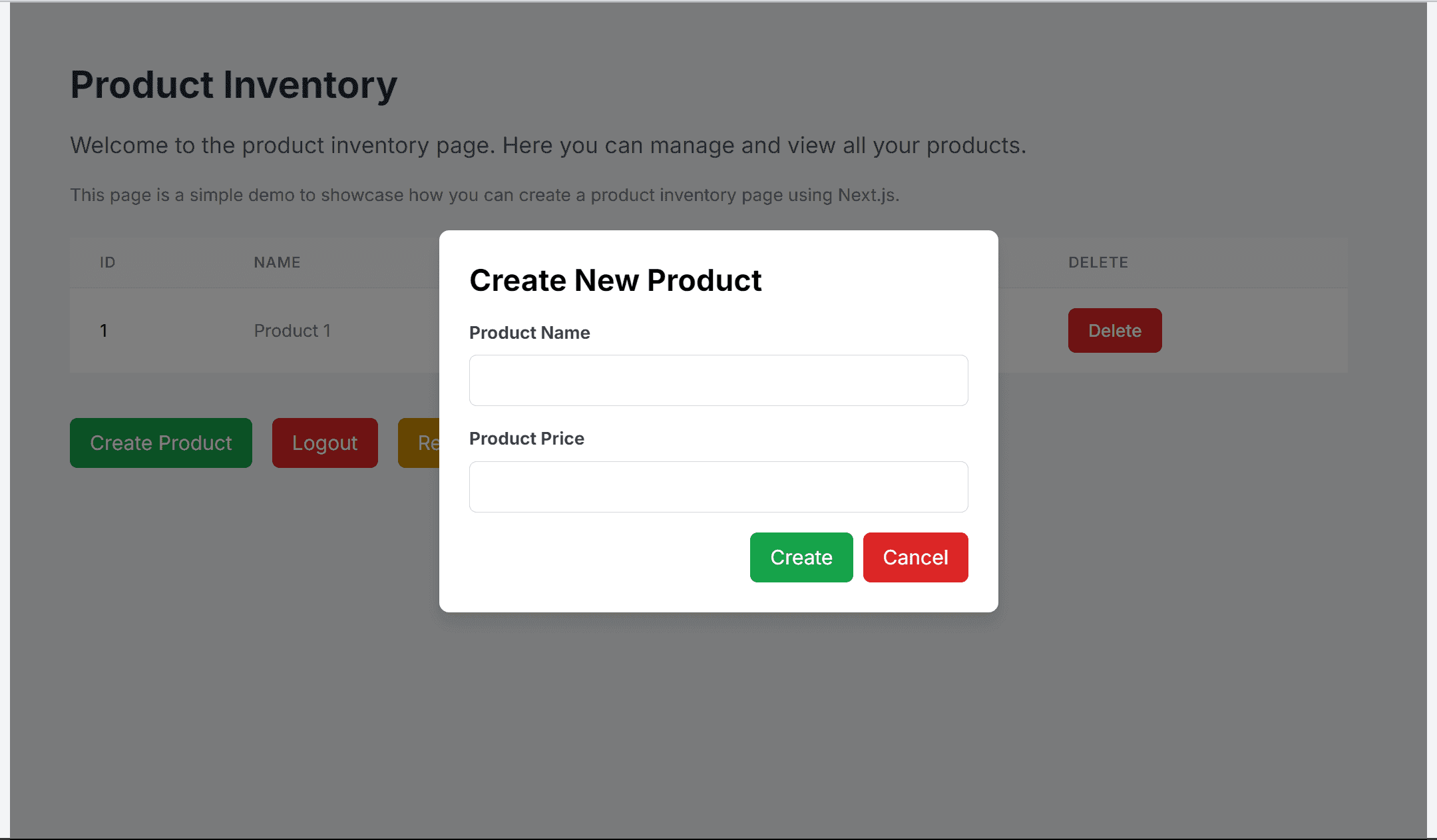
Task: Click the NAME column header
Action: (x=277, y=262)
